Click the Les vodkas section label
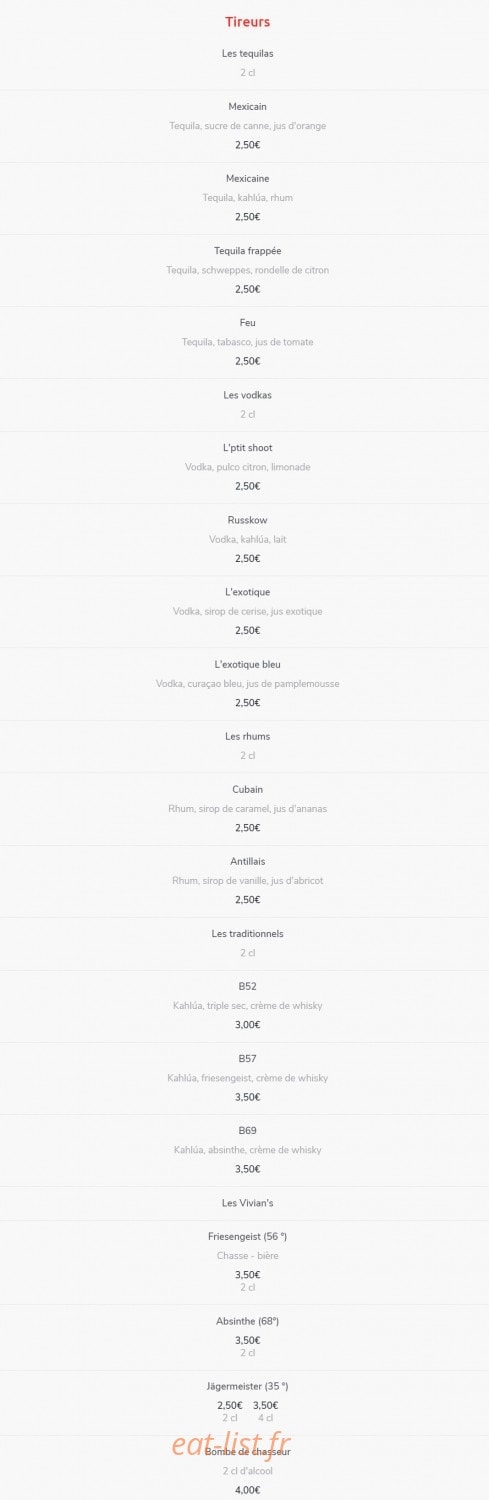The image size is (489, 1500). (247, 395)
